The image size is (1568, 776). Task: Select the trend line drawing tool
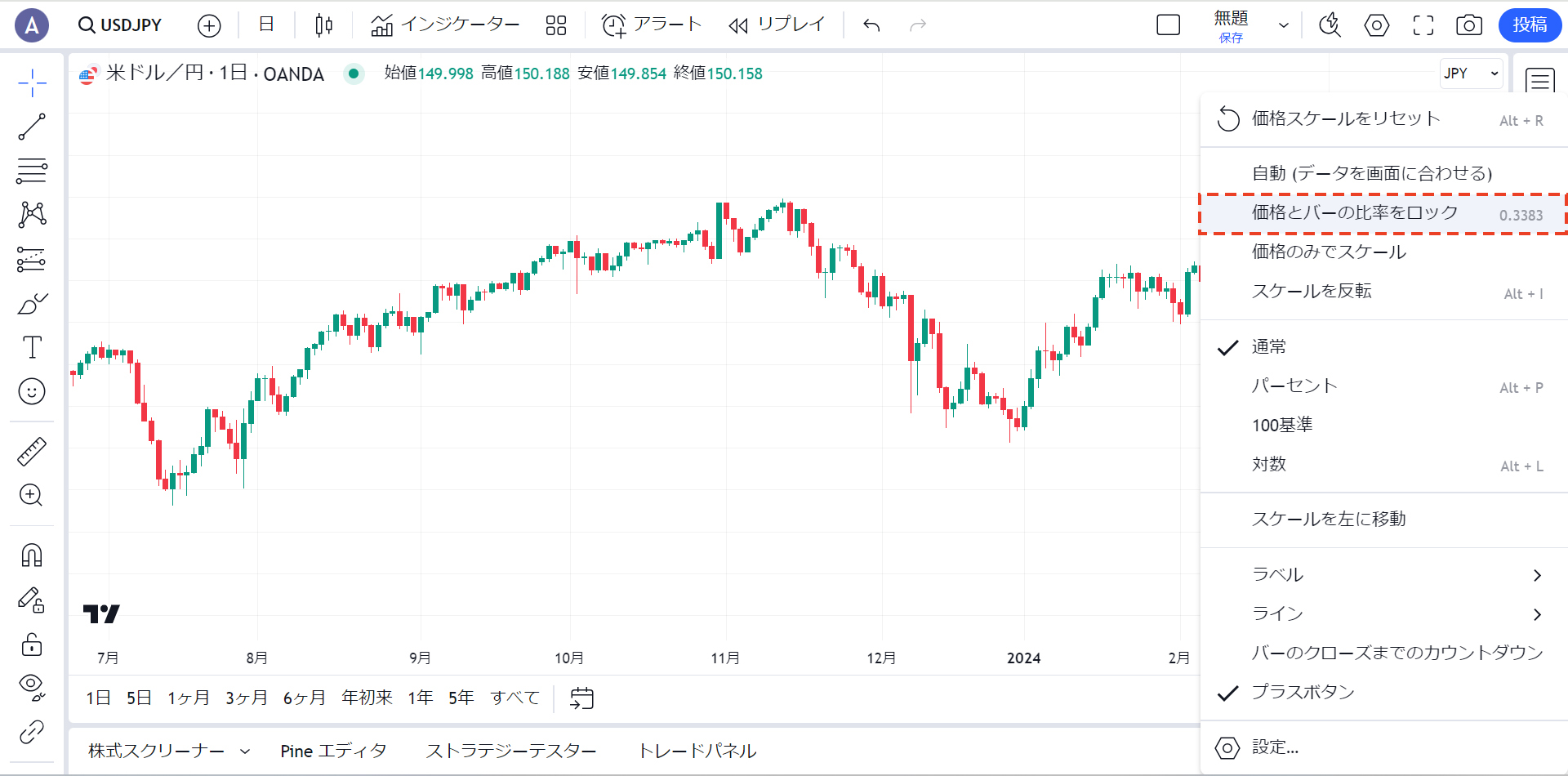32,127
